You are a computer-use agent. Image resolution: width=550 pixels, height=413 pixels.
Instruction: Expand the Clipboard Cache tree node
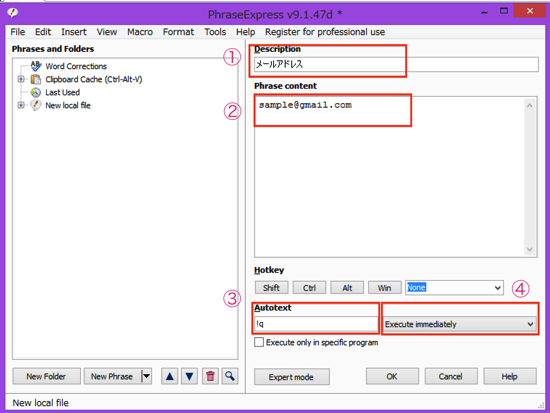point(21,79)
